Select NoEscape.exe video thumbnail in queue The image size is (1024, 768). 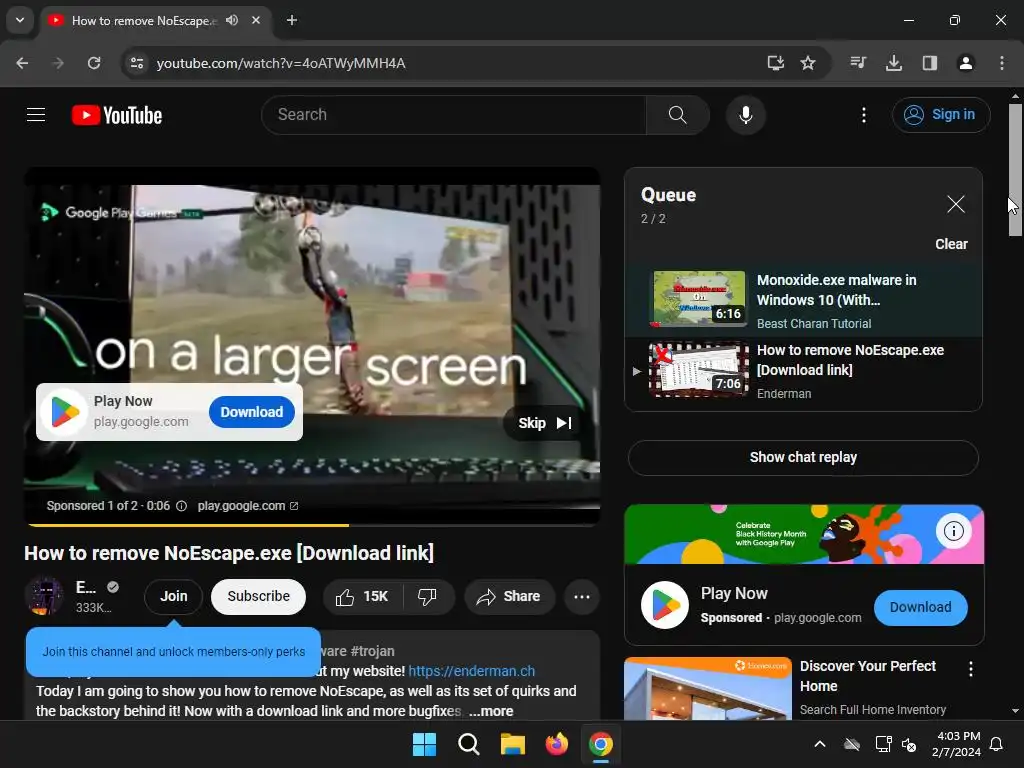click(699, 370)
